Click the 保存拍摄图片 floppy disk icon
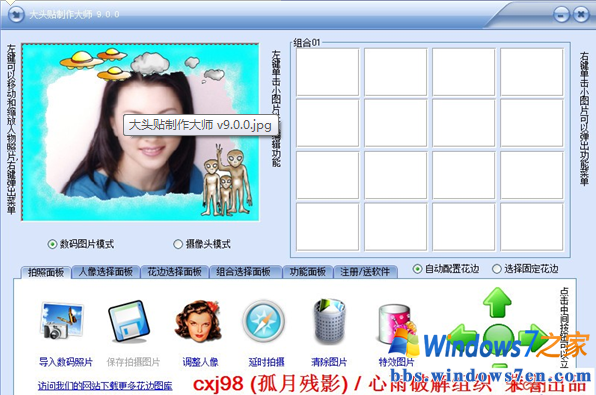Viewport: 596px width, 395px height. pyautogui.click(x=129, y=322)
